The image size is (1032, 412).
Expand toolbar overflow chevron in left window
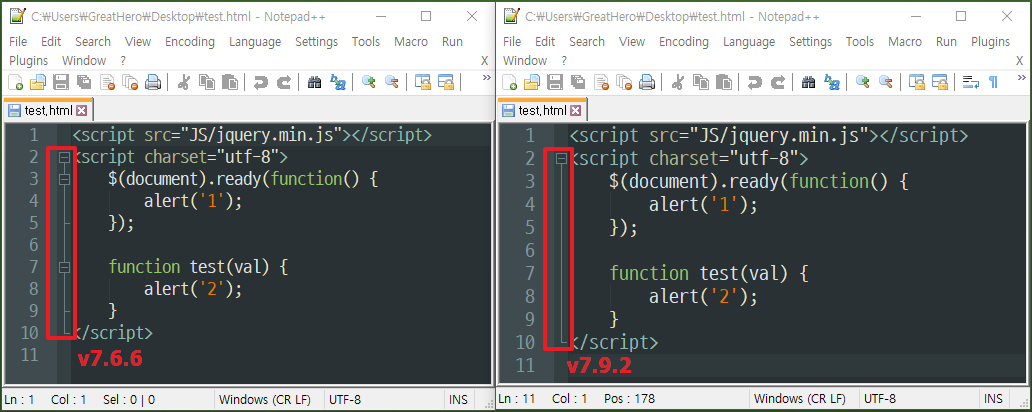pyautogui.click(x=487, y=78)
